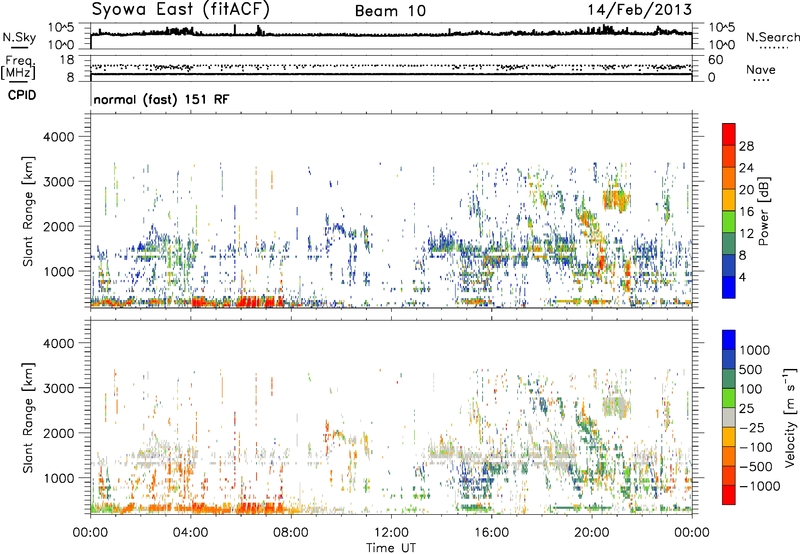800x554 pixels.
Task: Click the right "10^0" N.Search axis label
Action: tap(721, 45)
